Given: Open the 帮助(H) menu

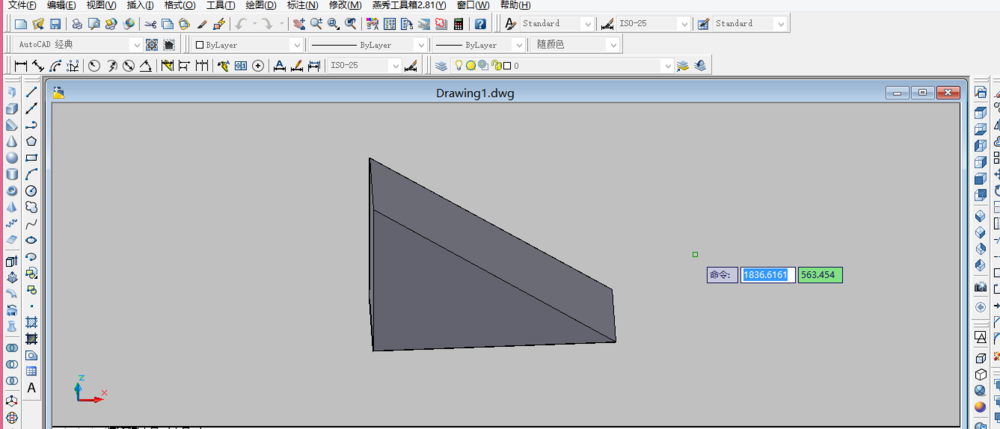Looking at the screenshot, I should pyautogui.click(x=515, y=5).
